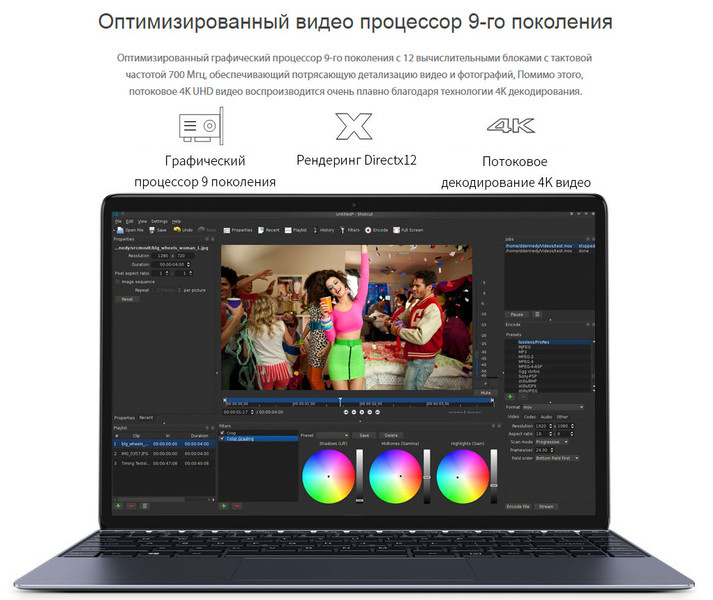Click the Aspect ratio 16 stepper
The width and height of the screenshot is (713, 600).
(551, 434)
